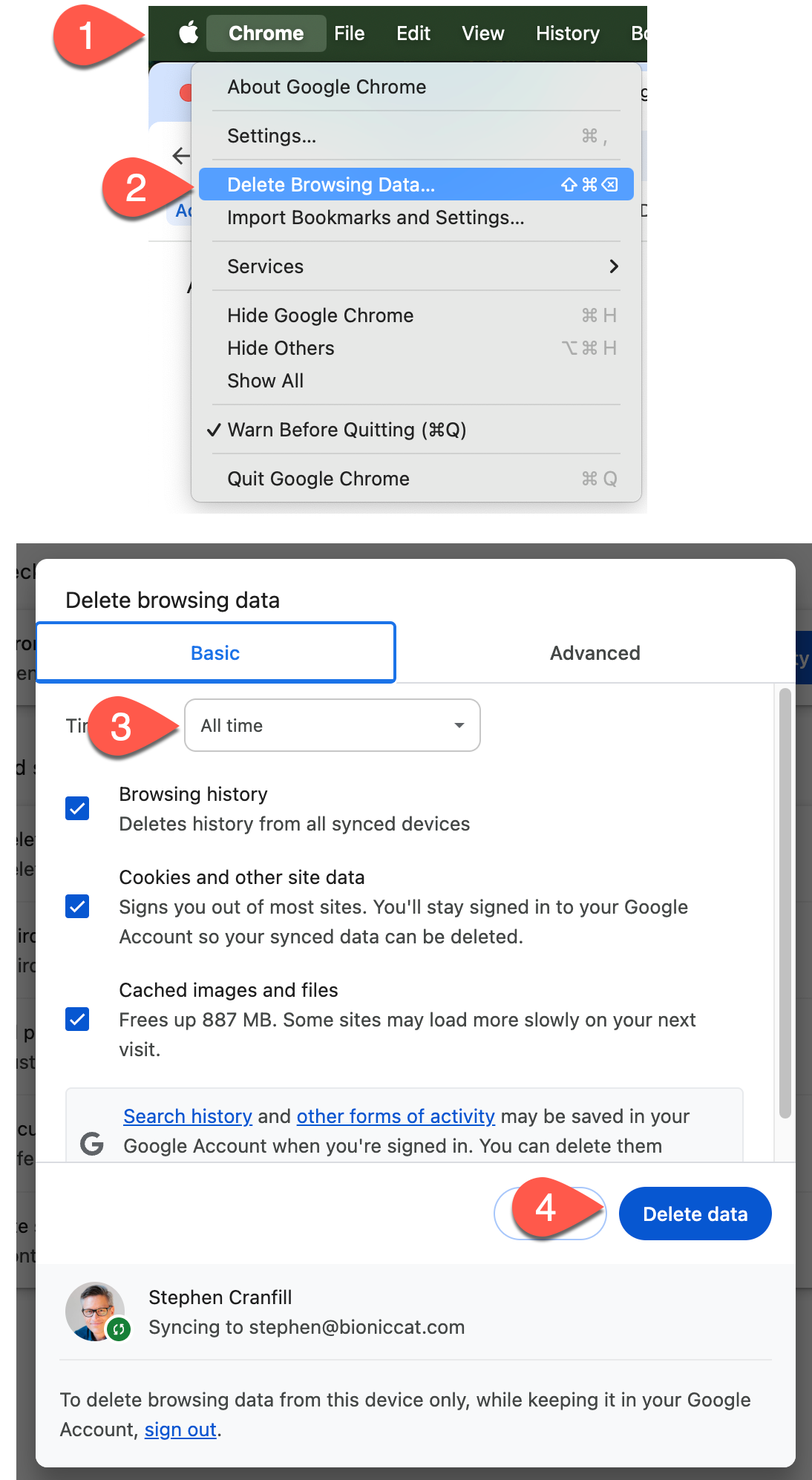Select Hide Others
The height and width of the screenshot is (1480, 812).
click(x=416, y=348)
